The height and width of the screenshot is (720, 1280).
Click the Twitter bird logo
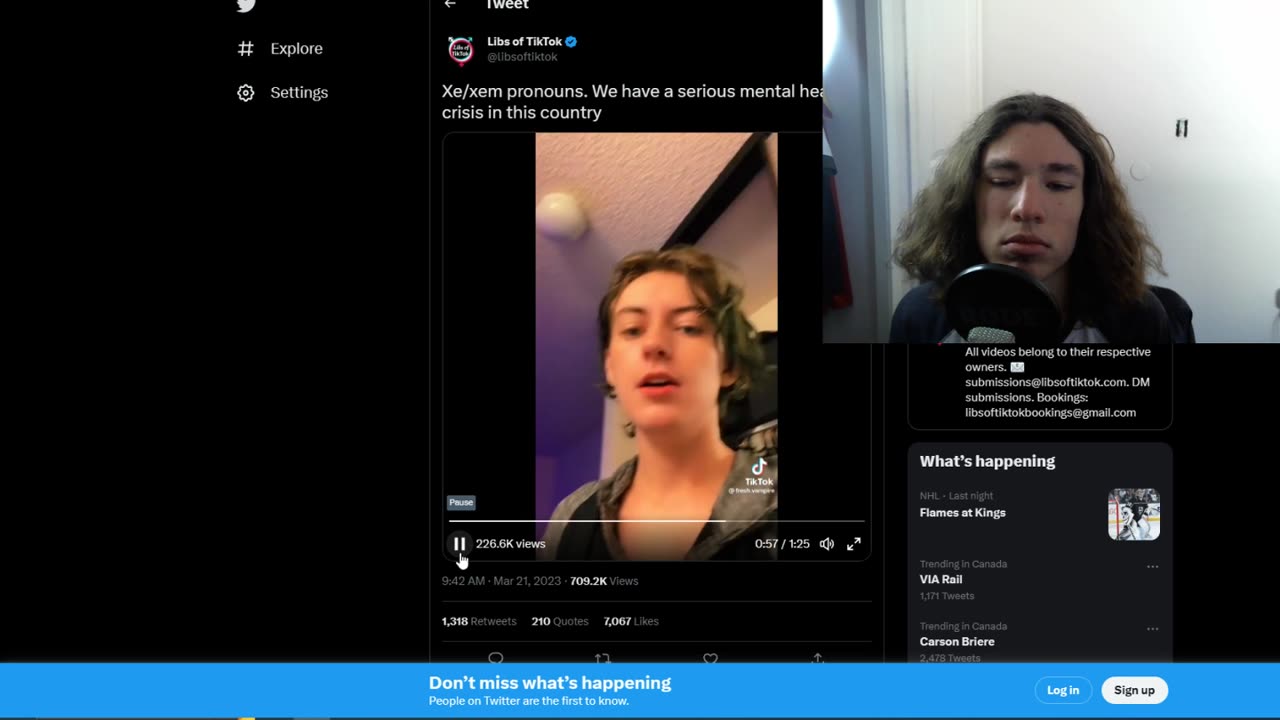tap(246, 6)
